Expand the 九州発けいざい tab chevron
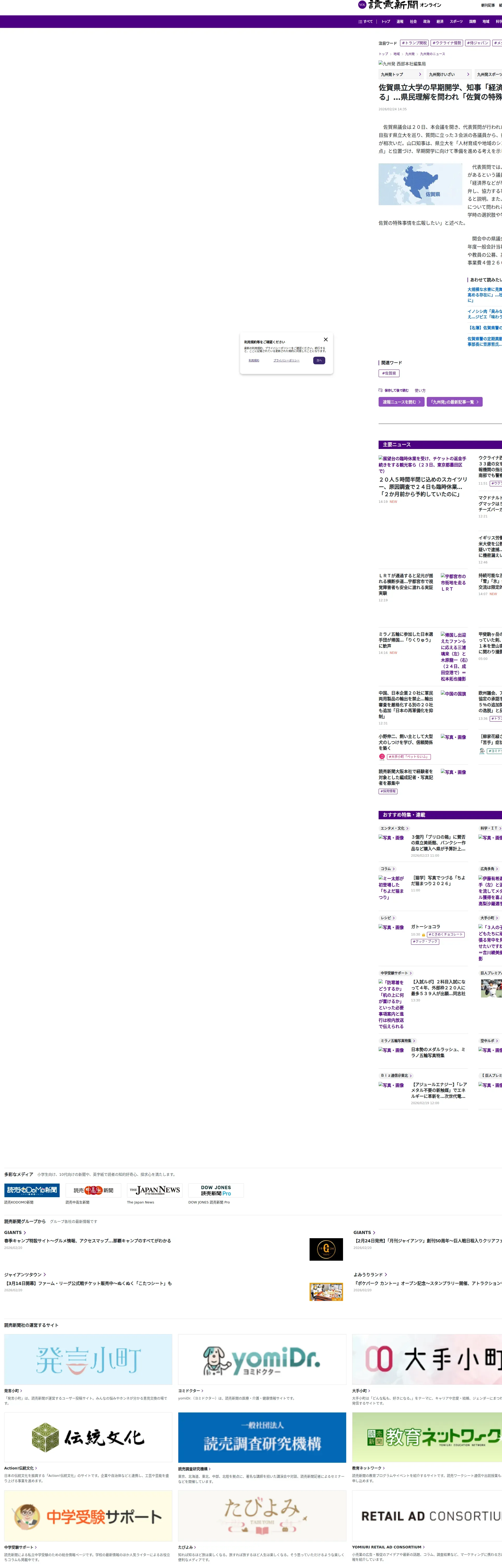The width and height of the screenshot is (502, 1568). (468, 74)
